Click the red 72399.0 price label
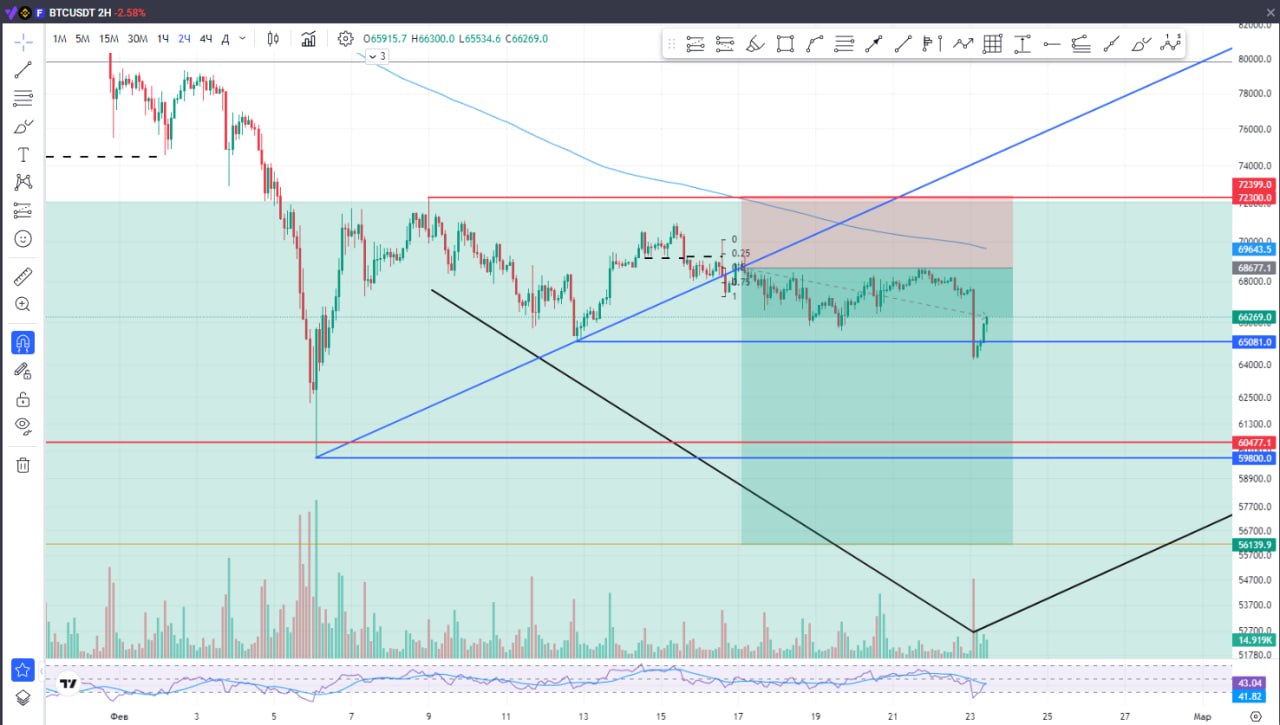 tap(1254, 185)
